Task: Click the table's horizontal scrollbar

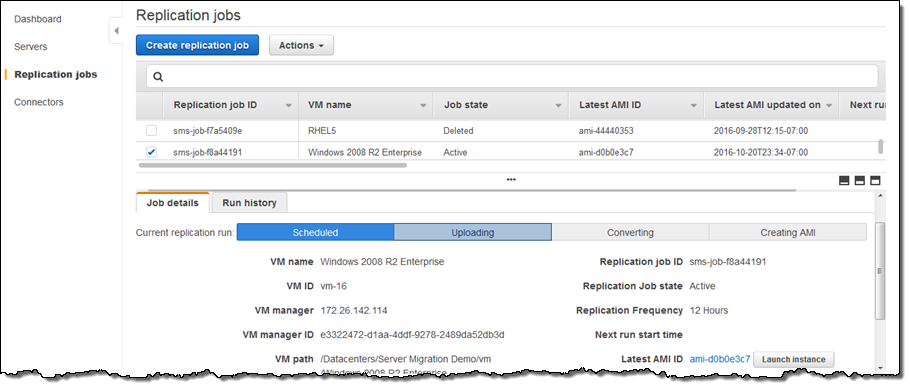Action: [x=273, y=165]
